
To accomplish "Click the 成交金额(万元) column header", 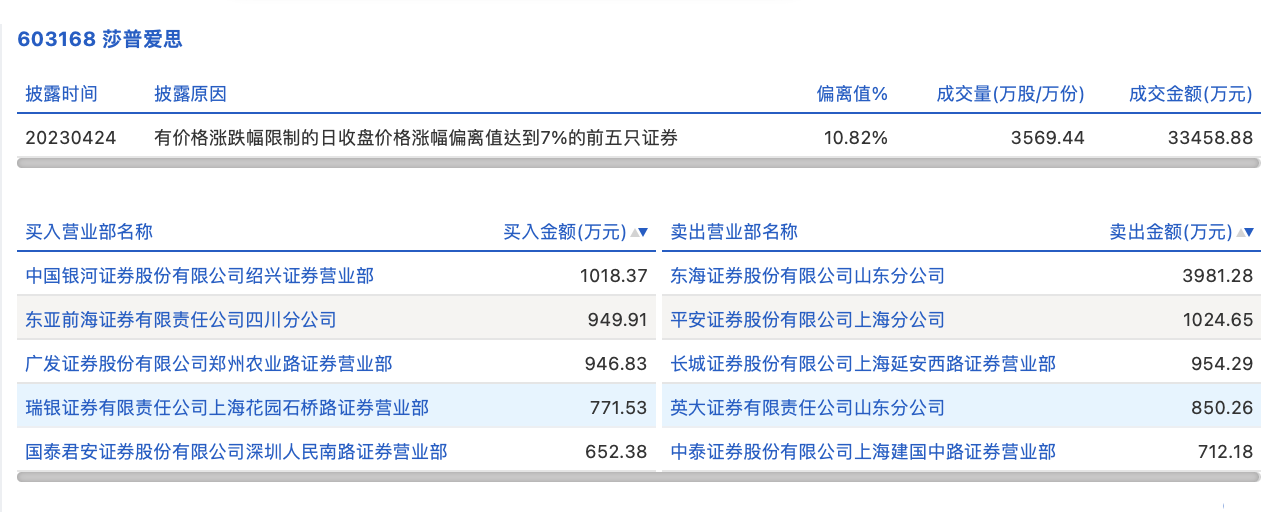I will coord(1190,94).
